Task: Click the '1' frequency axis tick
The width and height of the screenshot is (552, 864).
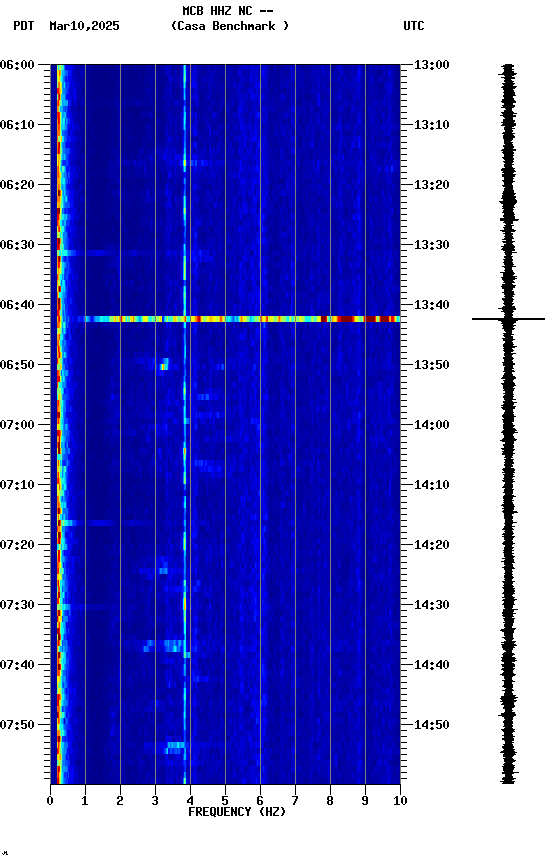Action: [x=85, y=801]
